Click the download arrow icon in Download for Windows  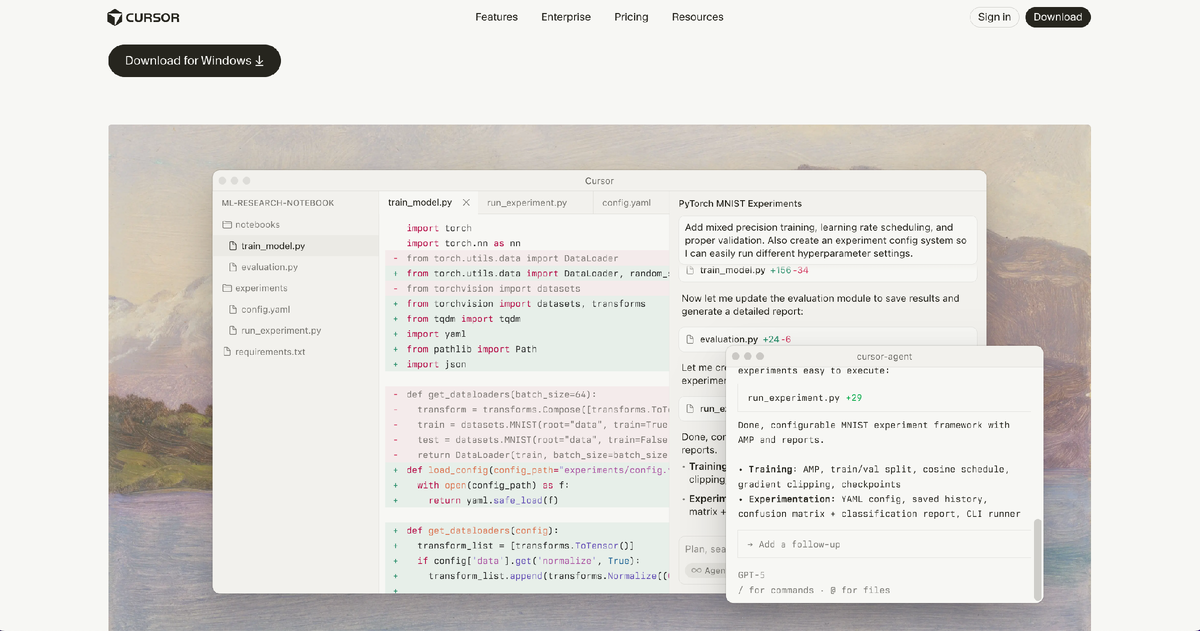[260, 61]
